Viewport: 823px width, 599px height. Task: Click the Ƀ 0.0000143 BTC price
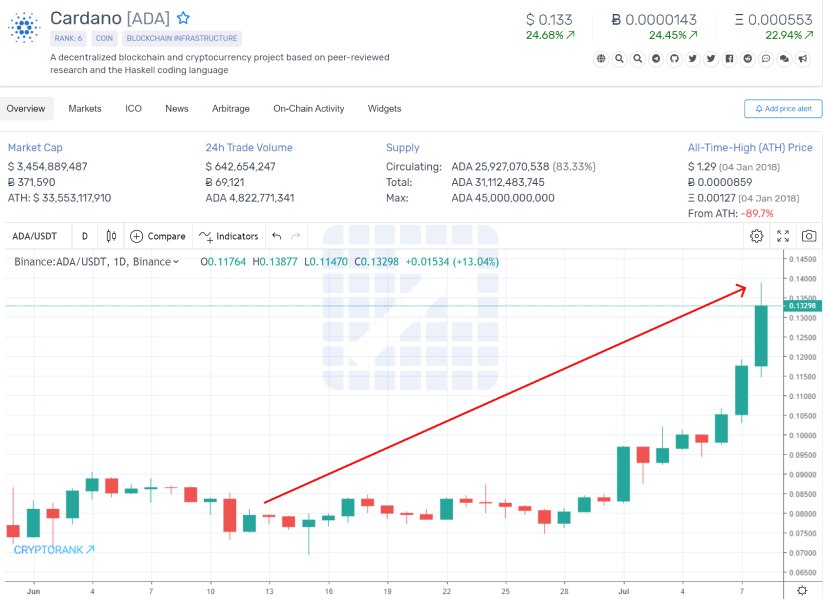tap(654, 20)
